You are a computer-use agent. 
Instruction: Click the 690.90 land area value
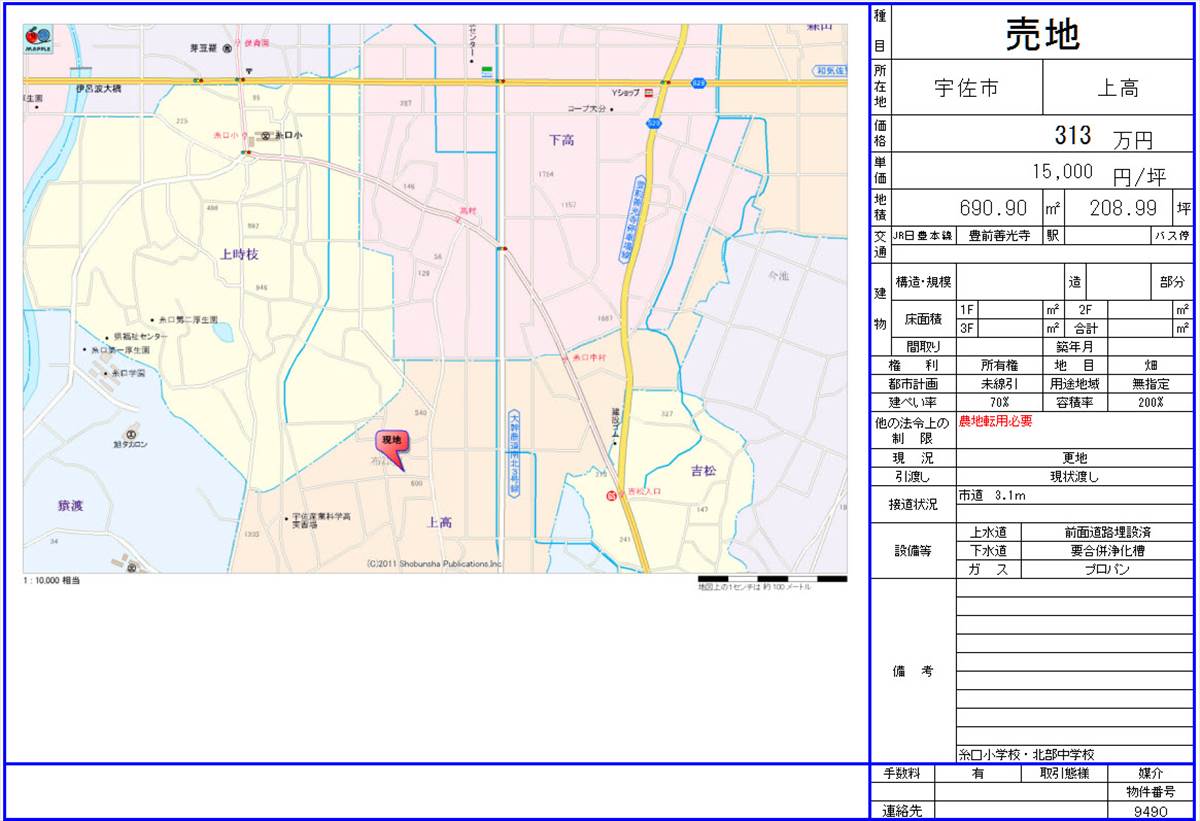coord(993,208)
